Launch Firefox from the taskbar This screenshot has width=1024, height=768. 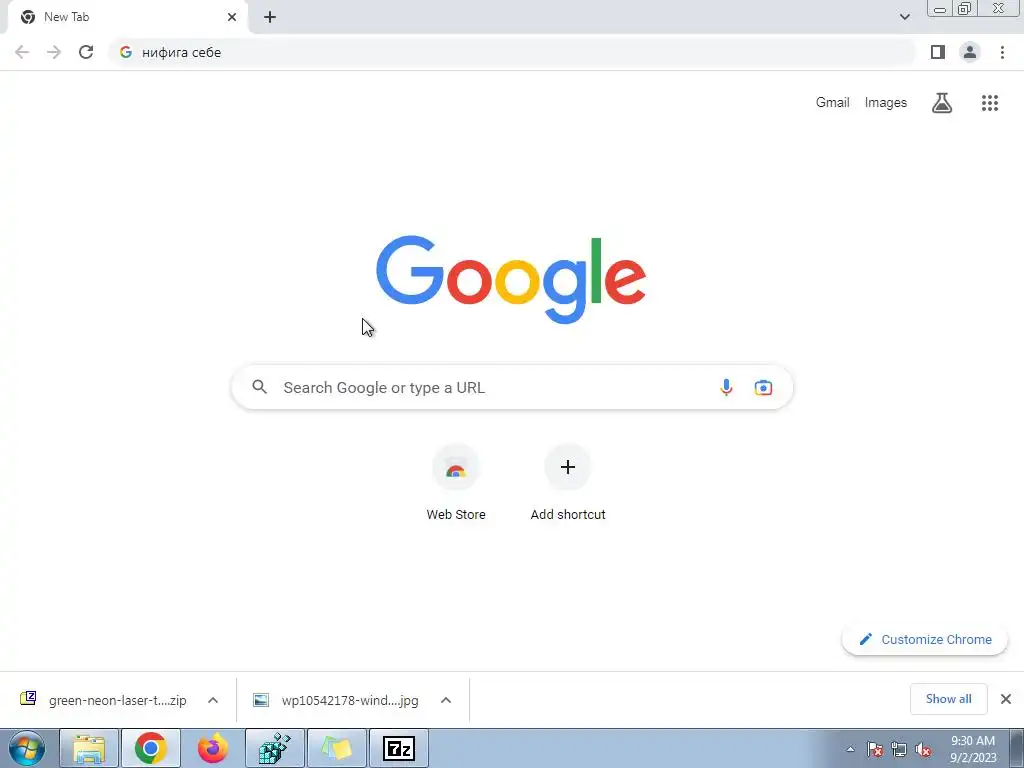pos(212,748)
